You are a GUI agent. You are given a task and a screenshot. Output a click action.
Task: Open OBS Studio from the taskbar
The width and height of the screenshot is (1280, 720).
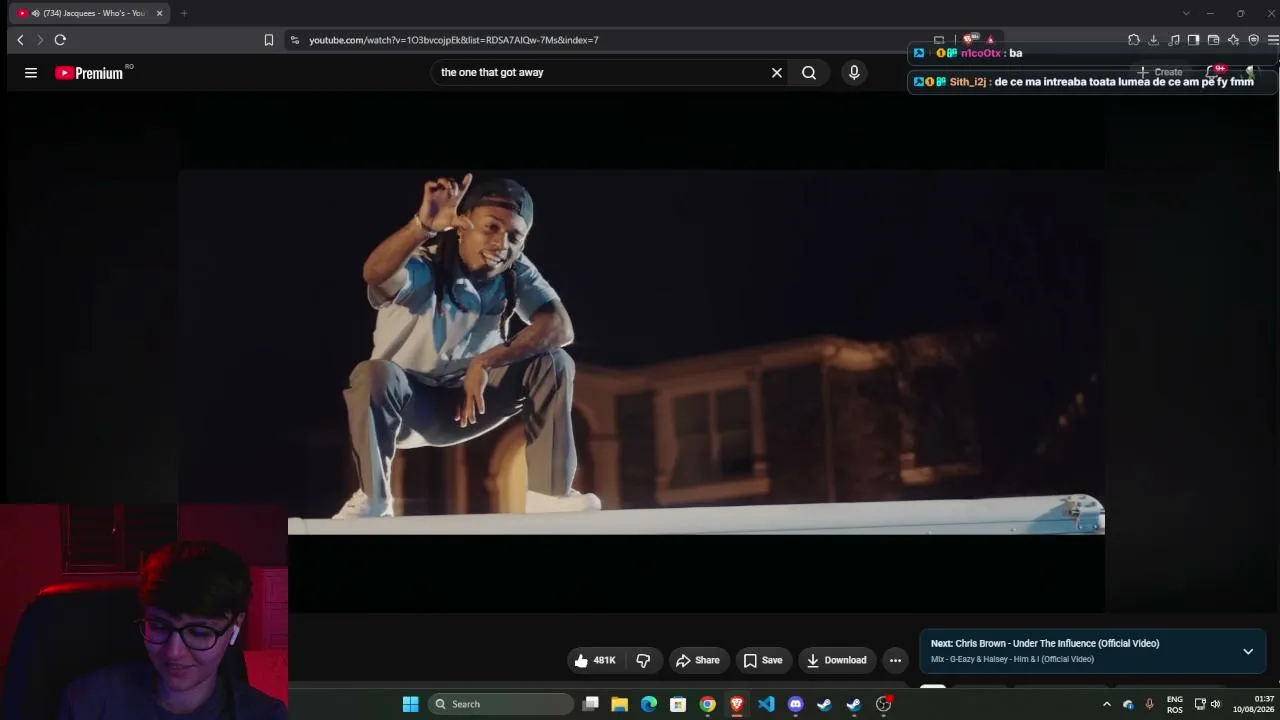883,704
